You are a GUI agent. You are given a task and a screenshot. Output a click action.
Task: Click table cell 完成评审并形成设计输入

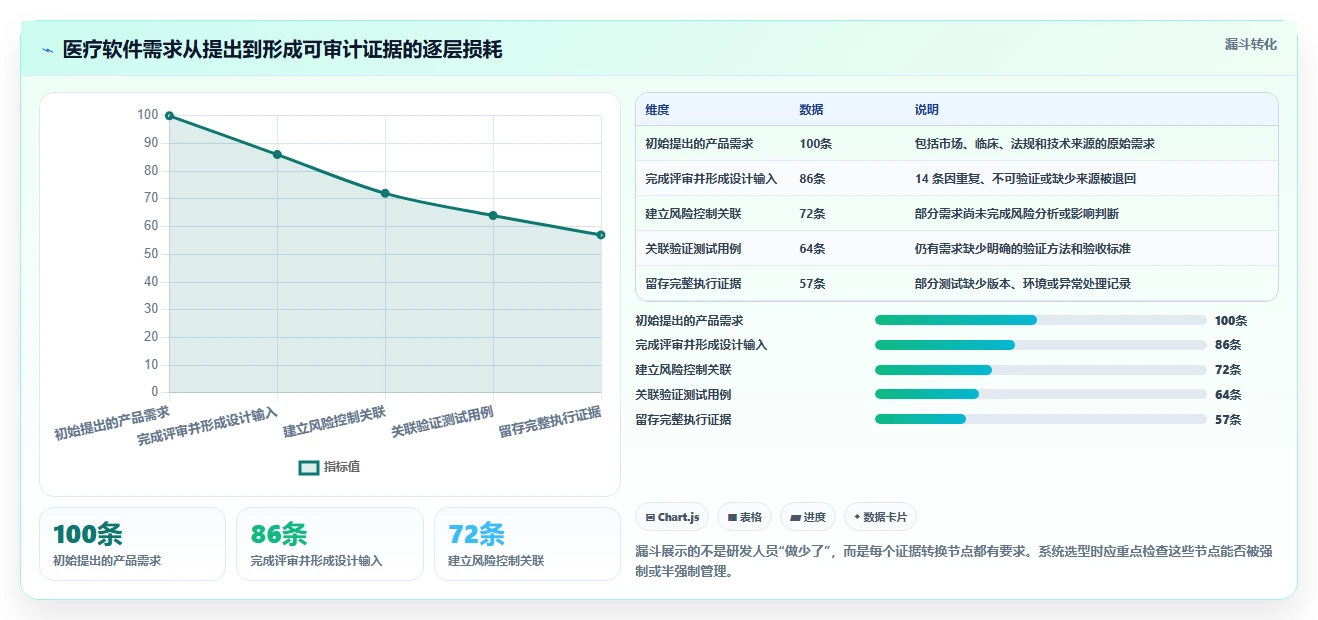(x=711, y=179)
